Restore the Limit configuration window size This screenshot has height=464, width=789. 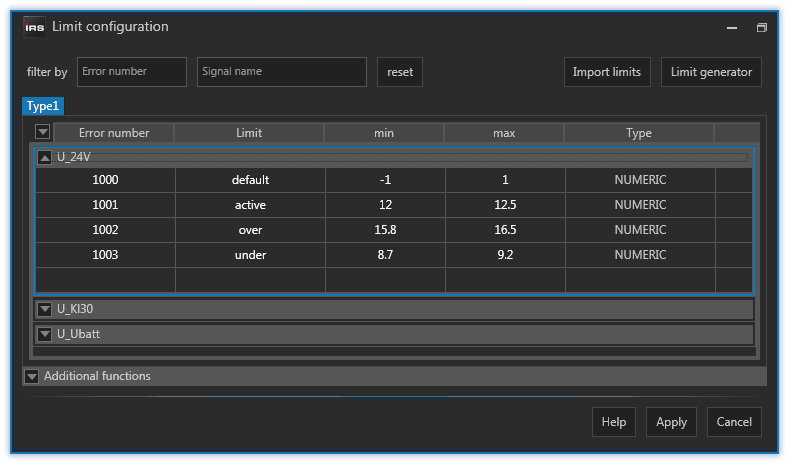pos(762,28)
